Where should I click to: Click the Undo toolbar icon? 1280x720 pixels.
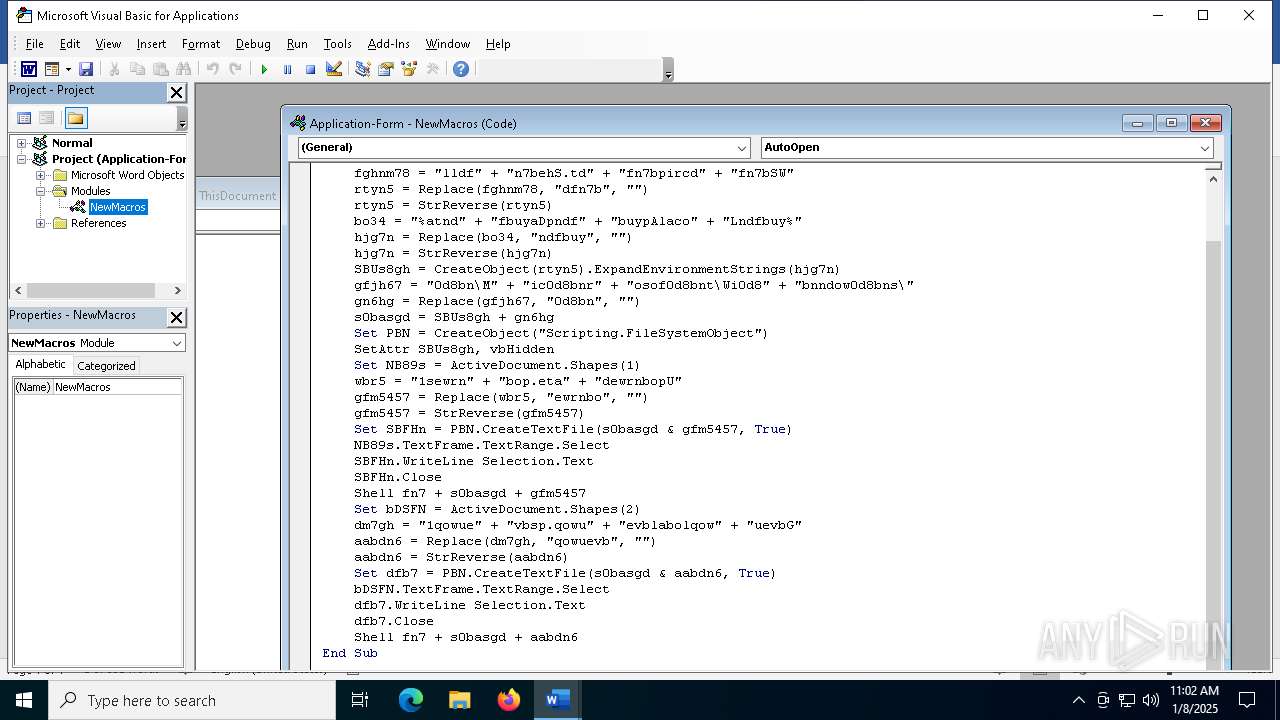point(212,69)
